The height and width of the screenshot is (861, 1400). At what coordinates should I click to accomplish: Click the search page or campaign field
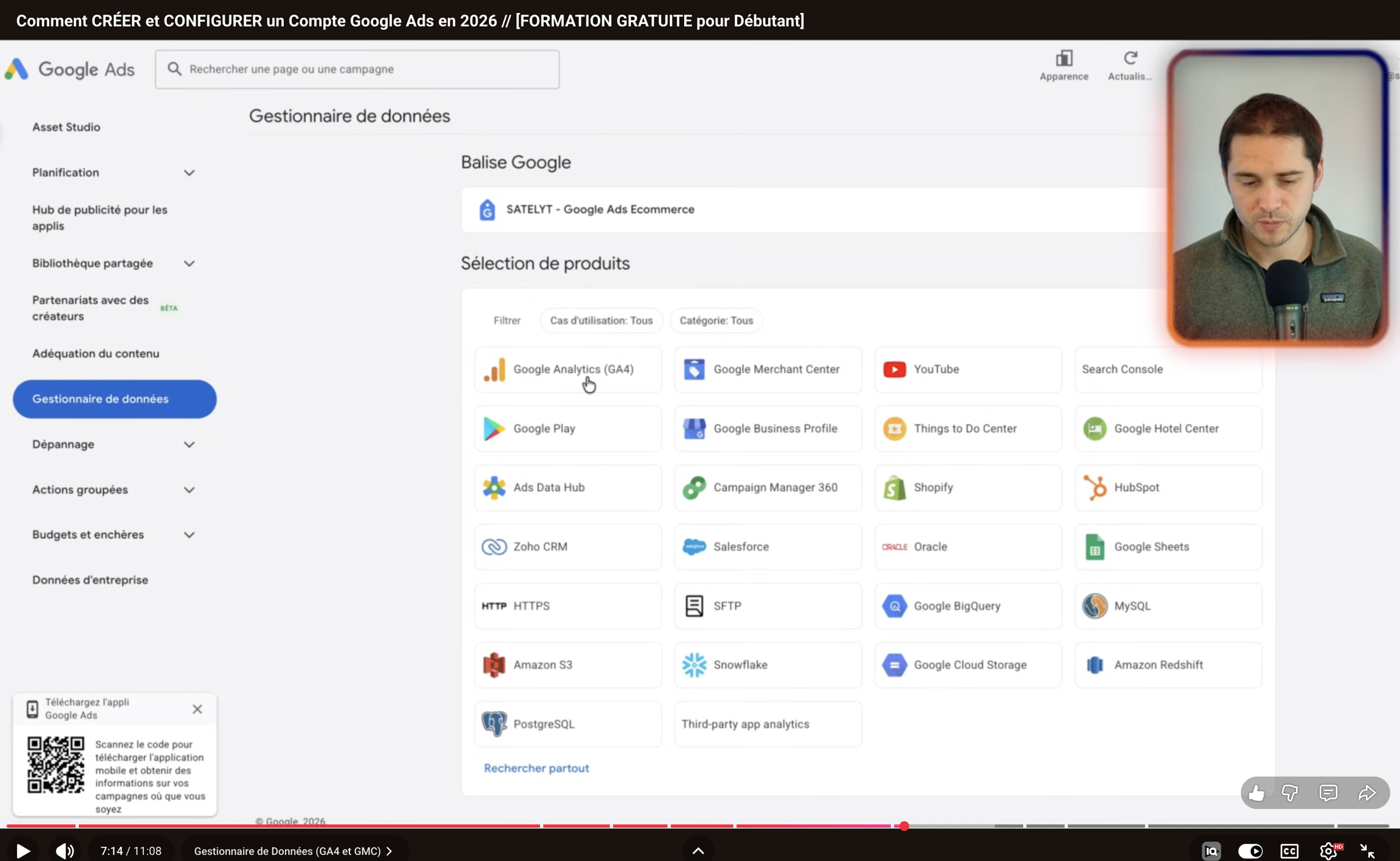[x=357, y=69]
